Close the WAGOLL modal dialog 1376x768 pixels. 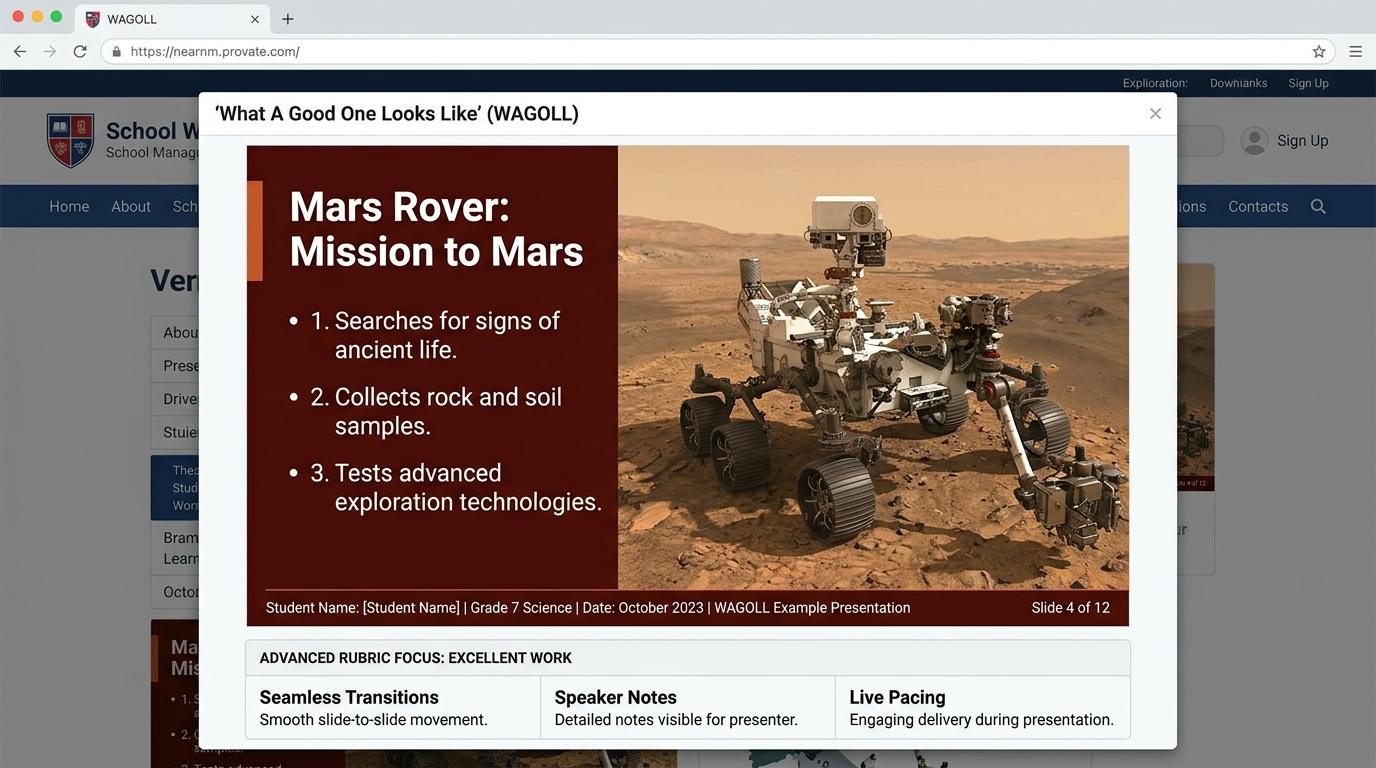[x=1155, y=114]
